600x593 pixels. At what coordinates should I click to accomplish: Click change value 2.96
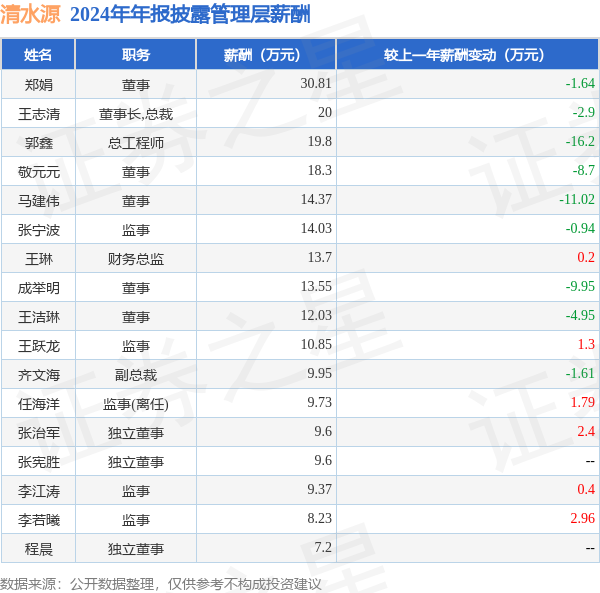[x=583, y=519]
